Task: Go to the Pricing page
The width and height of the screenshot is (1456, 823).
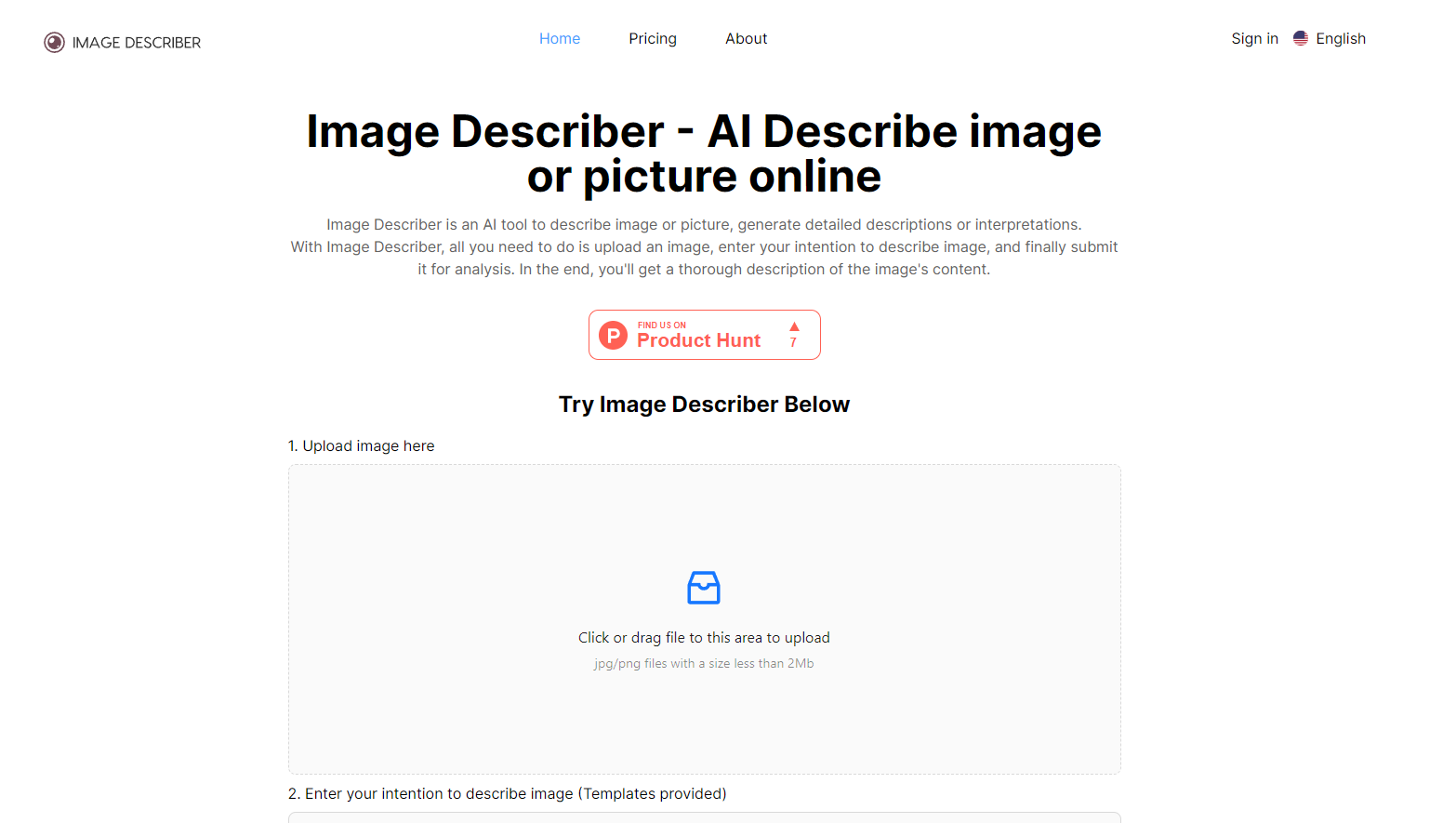Action: pos(653,39)
